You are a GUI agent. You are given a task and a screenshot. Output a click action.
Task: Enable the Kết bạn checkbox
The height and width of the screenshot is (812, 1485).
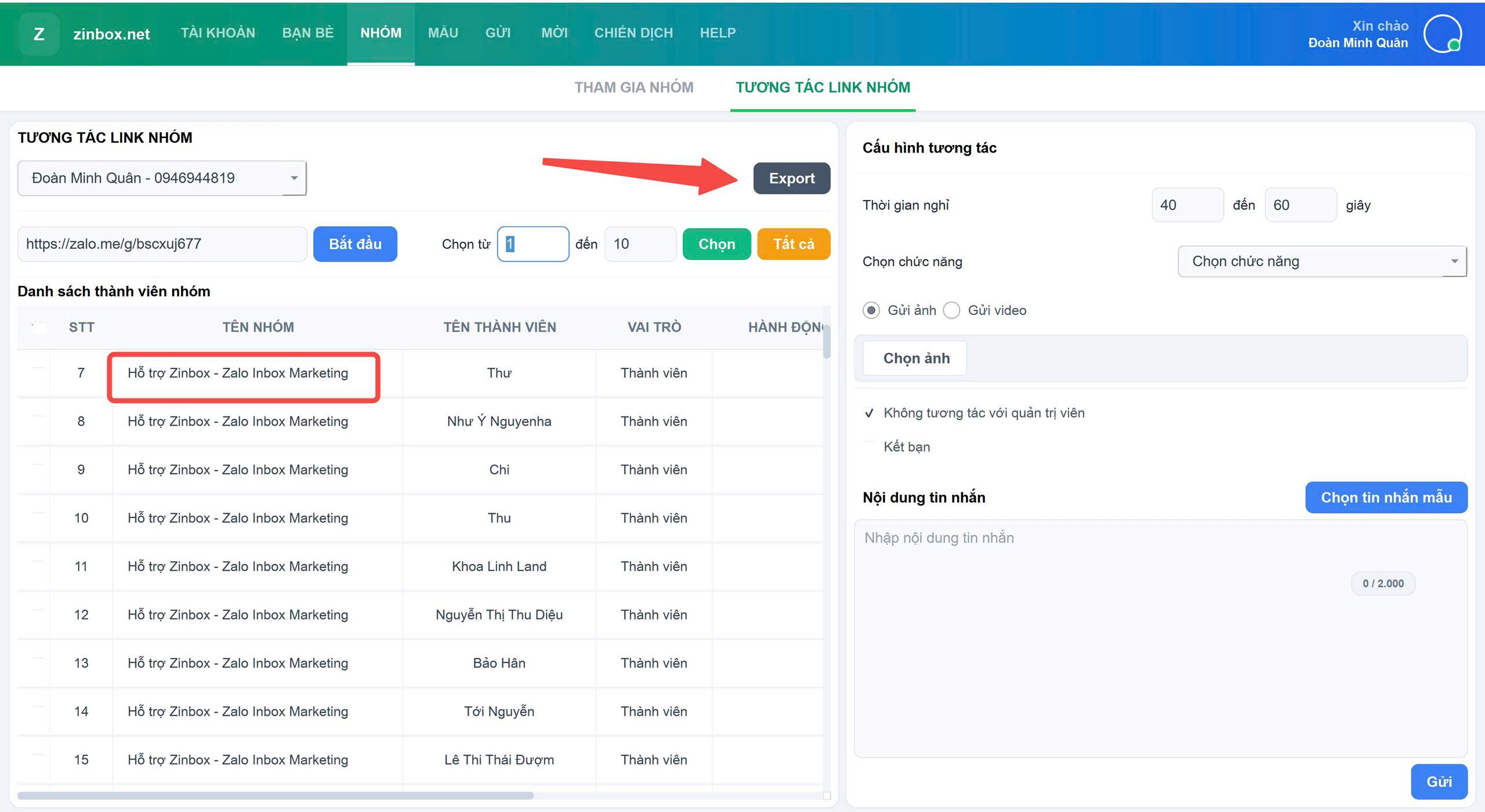(869, 447)
